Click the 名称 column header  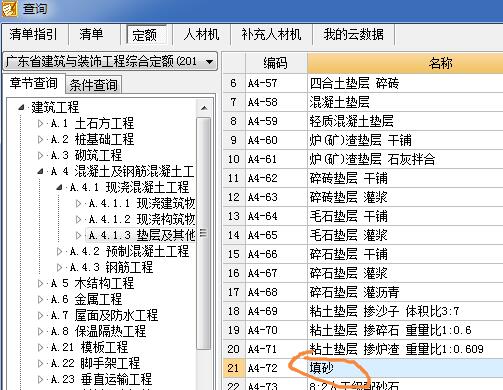405,63
